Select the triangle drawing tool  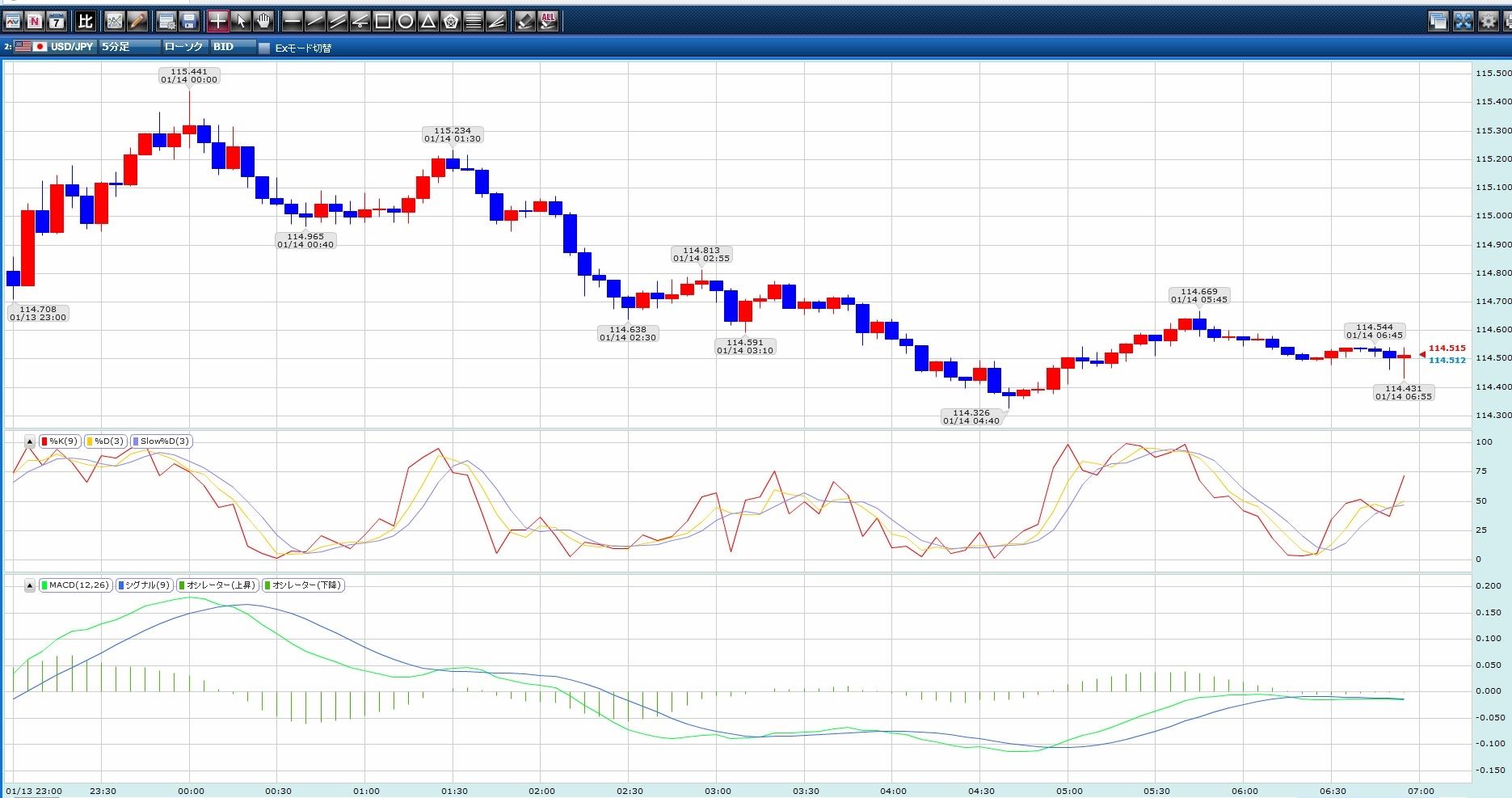tap(428, 21)
